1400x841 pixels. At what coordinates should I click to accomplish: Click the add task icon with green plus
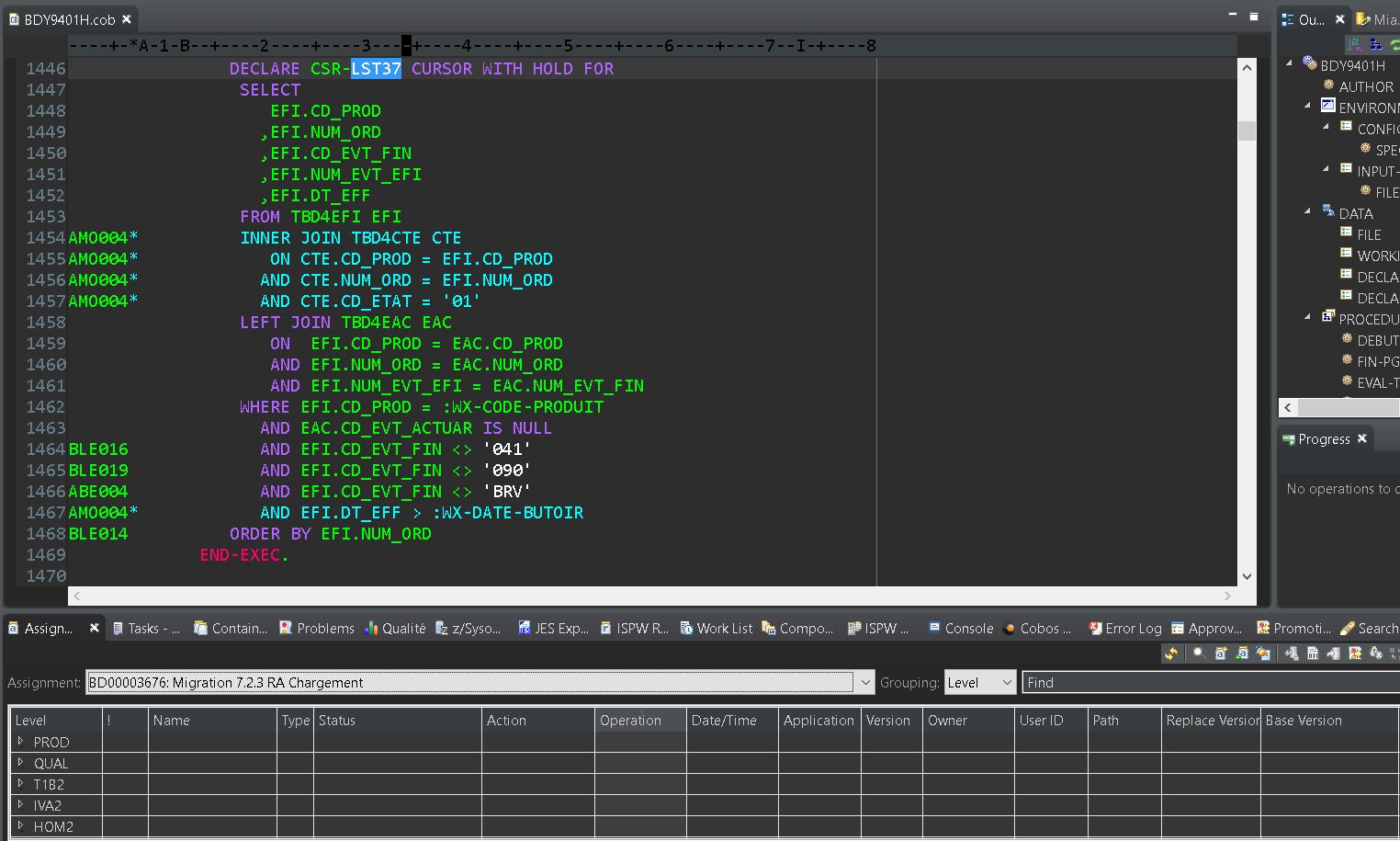coord(1242,653)
